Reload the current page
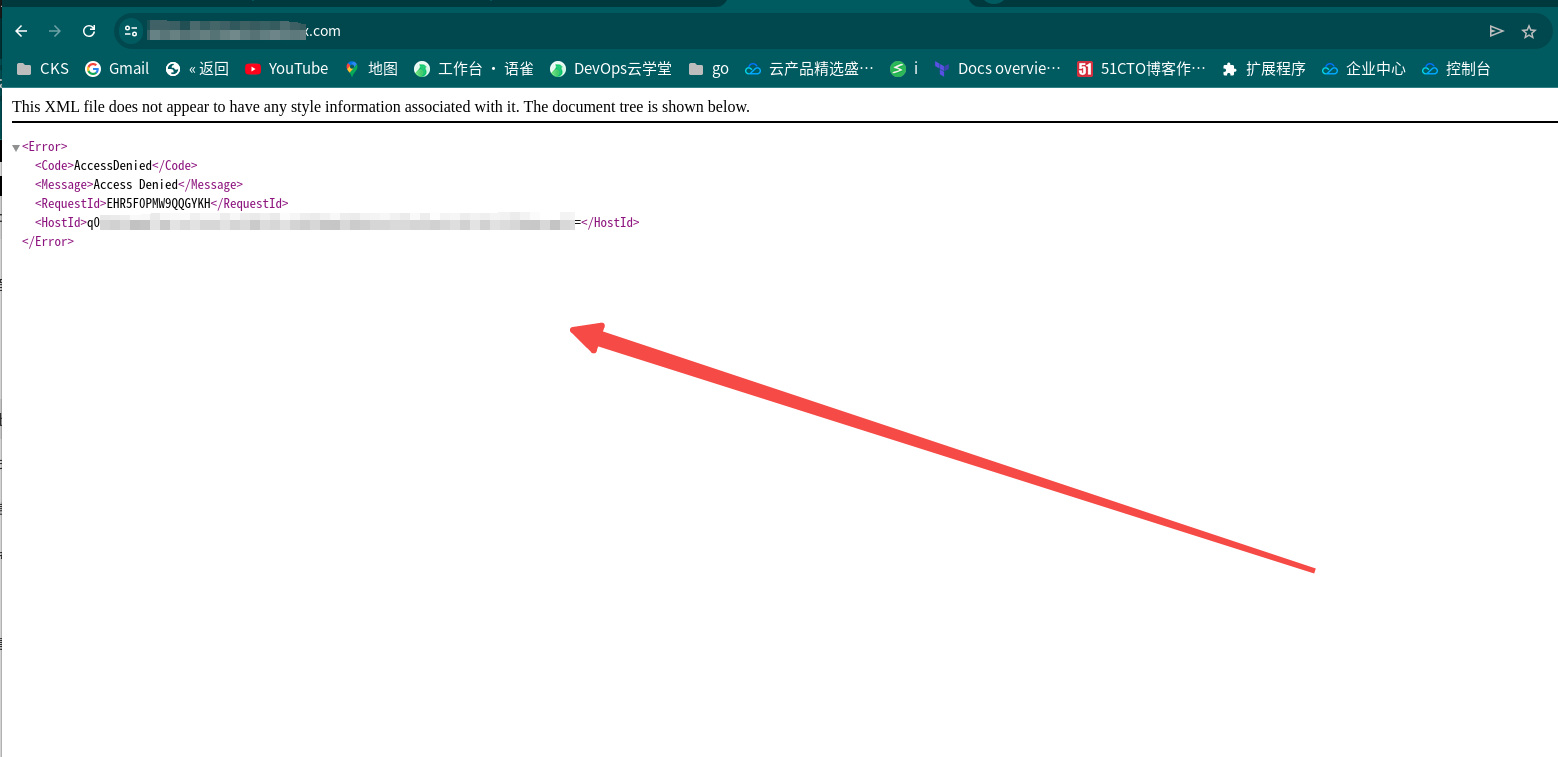Image resolution: width=1558 pixels, height=757 pixels. [x=88, y=31]
